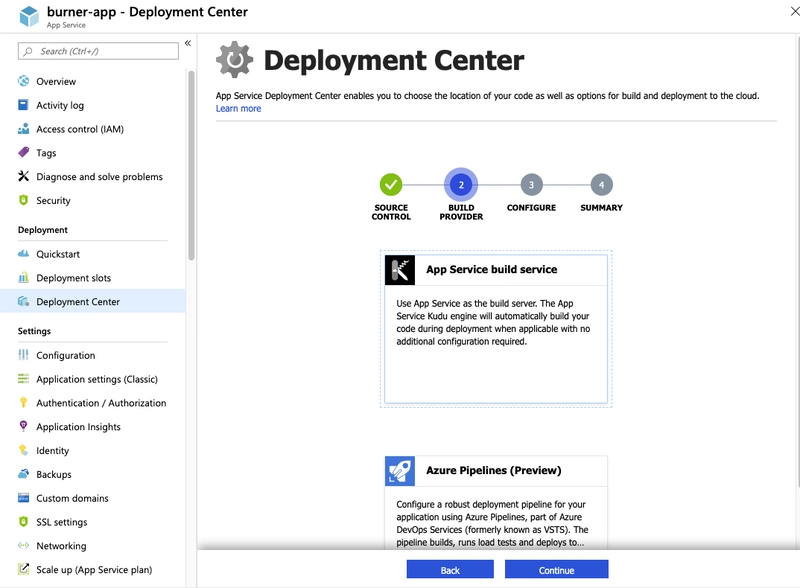Screen dimensions: 800x588
Task: Click the Diagnose and solve problems wrench icon
Action: tap(23, 176)
